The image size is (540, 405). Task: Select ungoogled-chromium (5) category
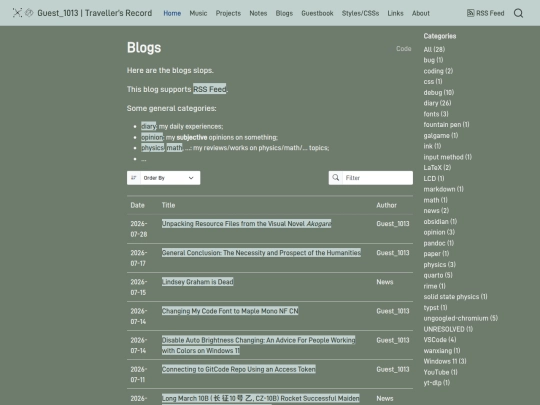tap(461, 318)
